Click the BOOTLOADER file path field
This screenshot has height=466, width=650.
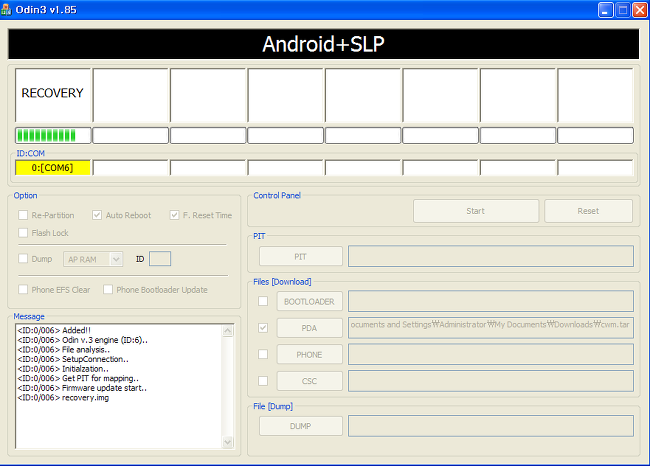click(491, 301)
